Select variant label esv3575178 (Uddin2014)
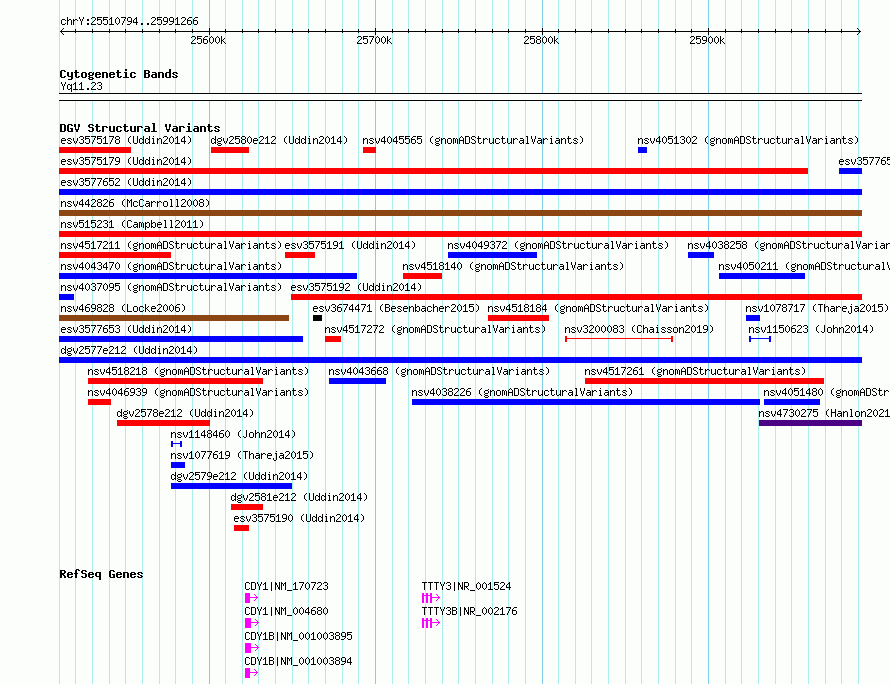890x684 pixels. tap(126, 140)
